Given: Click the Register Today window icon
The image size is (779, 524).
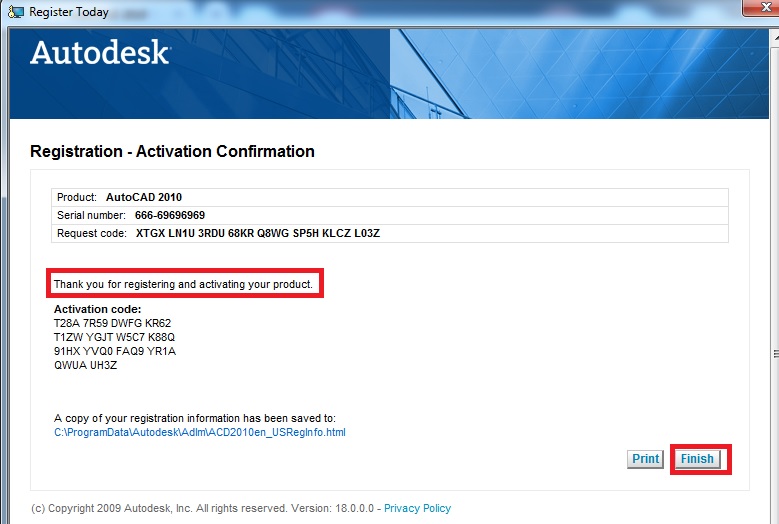Looking at the screenshot, I should tap(15, 12).
